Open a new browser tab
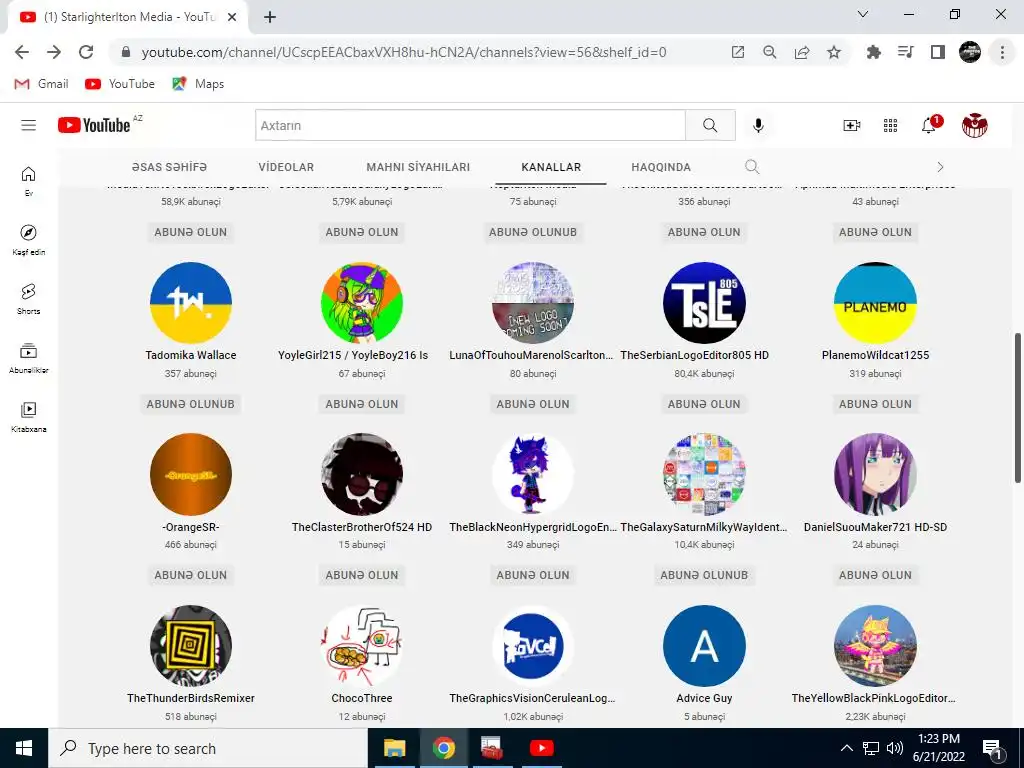 click(x=270, y=17)
